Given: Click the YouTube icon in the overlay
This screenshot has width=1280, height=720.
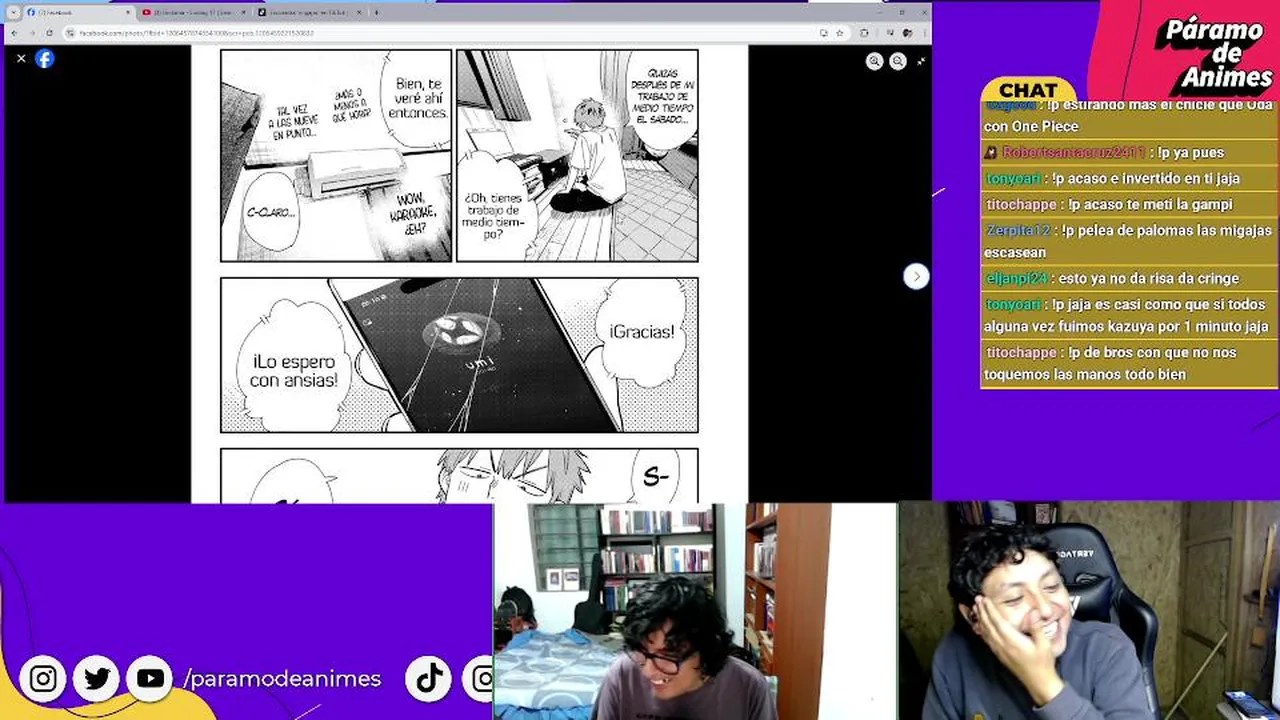Looking at the screenshot, I should (150, 679).
